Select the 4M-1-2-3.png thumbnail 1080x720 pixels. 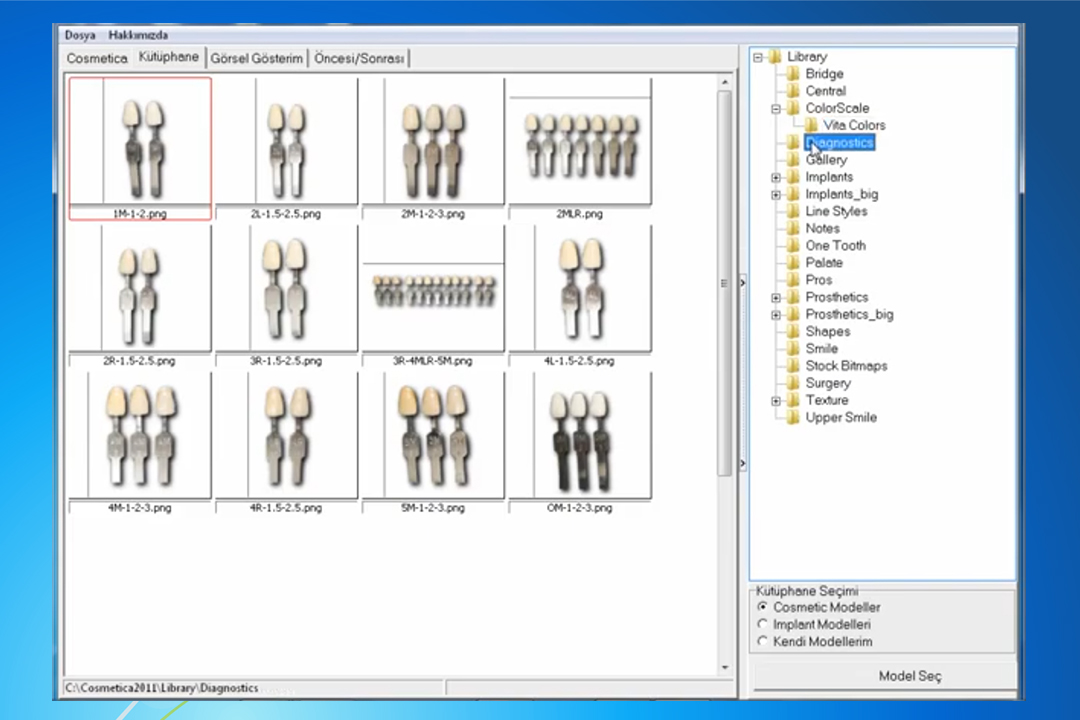coord(140,442)
